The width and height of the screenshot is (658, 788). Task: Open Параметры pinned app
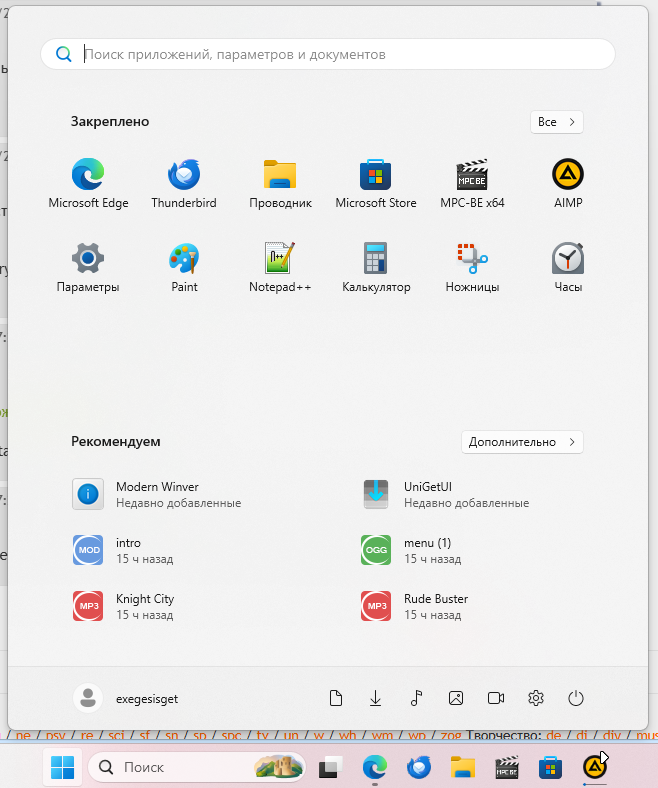pyautogui.click(x=88, y=267)
